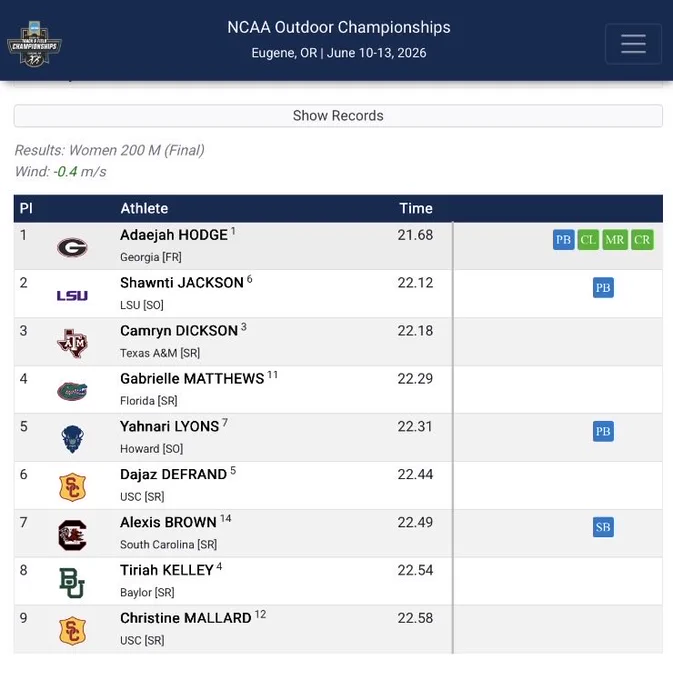Click the Time column header
This screenshot has height=680, width=673.
point(416,209)
